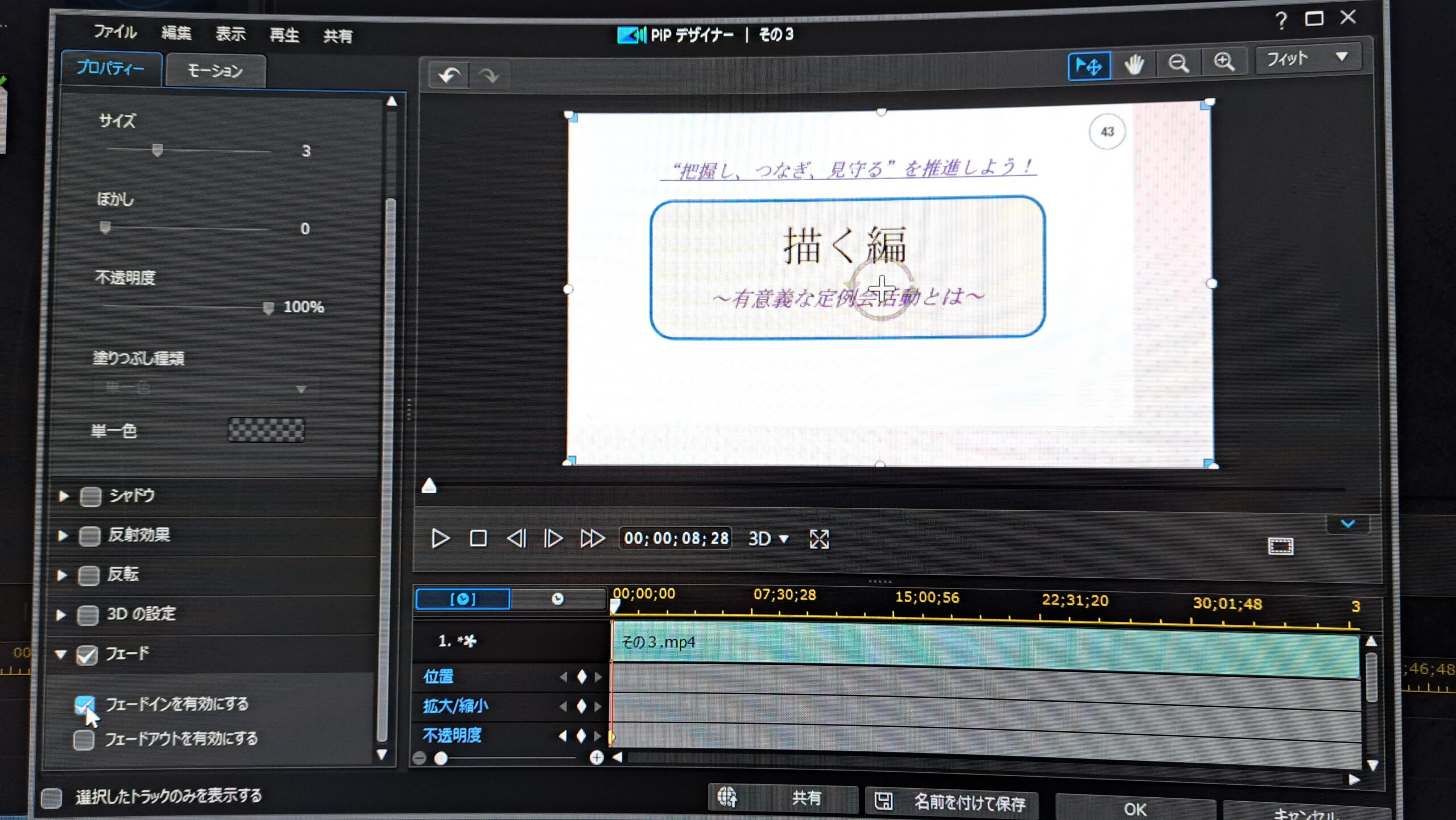Click the zoom out magnifier
The image size is (1456, 820).
1178,63
